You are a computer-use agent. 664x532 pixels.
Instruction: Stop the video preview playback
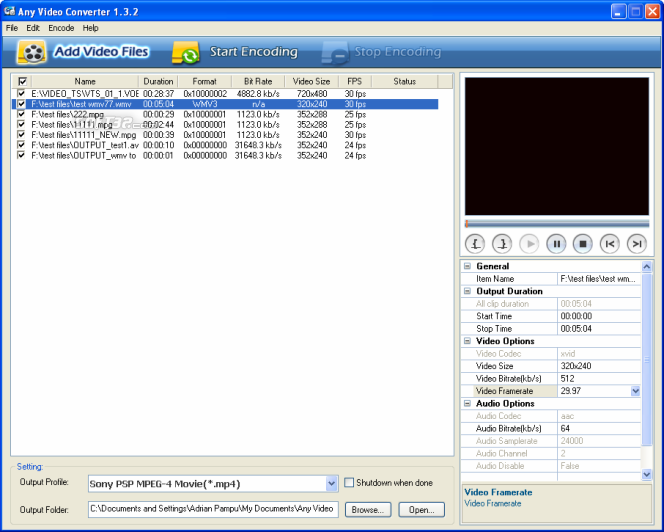point(583,244)
